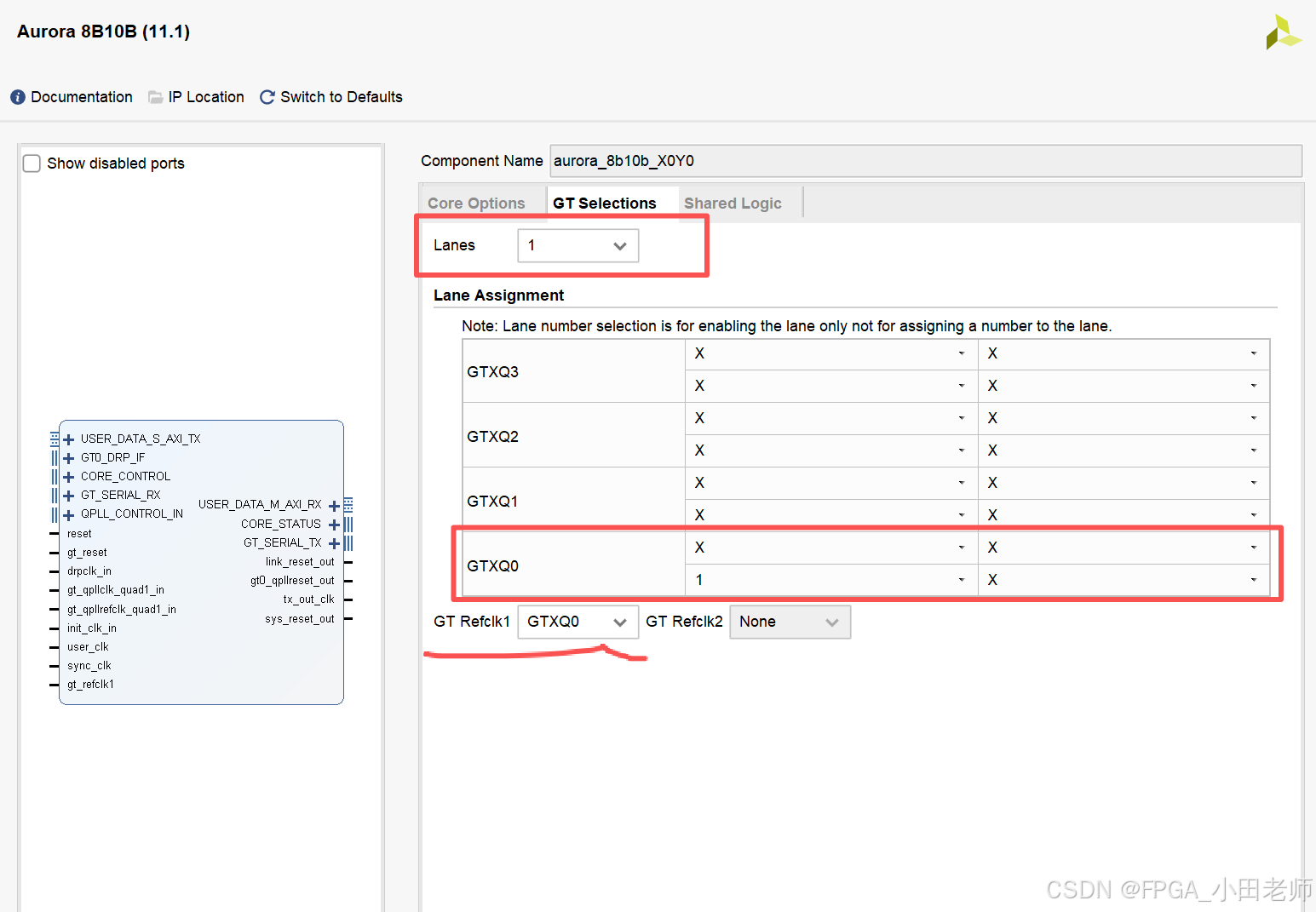Screen dimensions: 1316x912
Task: Open GTXQ3 top-right lane dropdown
Action: pos(1123,353)
